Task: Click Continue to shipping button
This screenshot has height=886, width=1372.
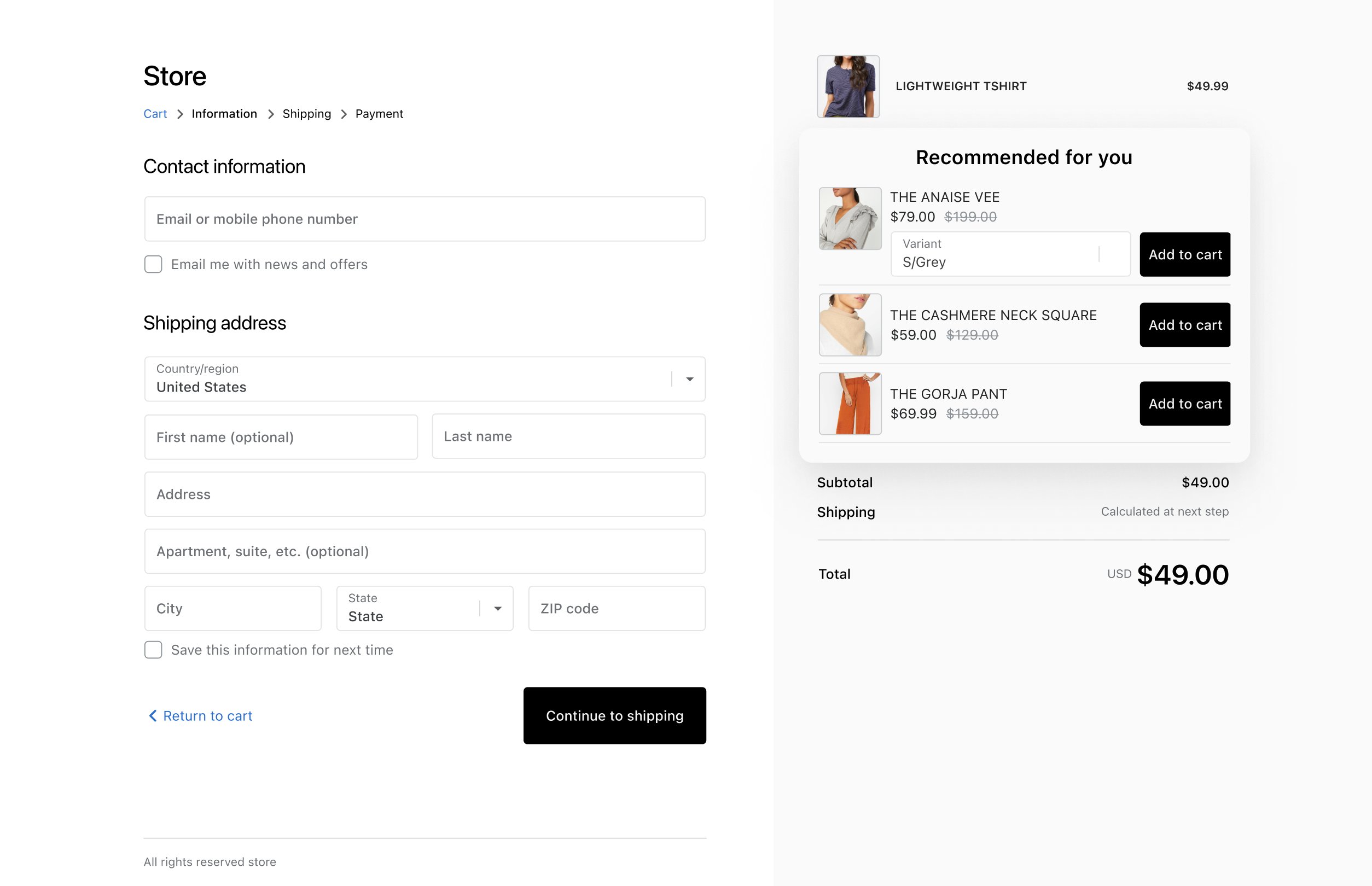Action: [x=614, y=715]
